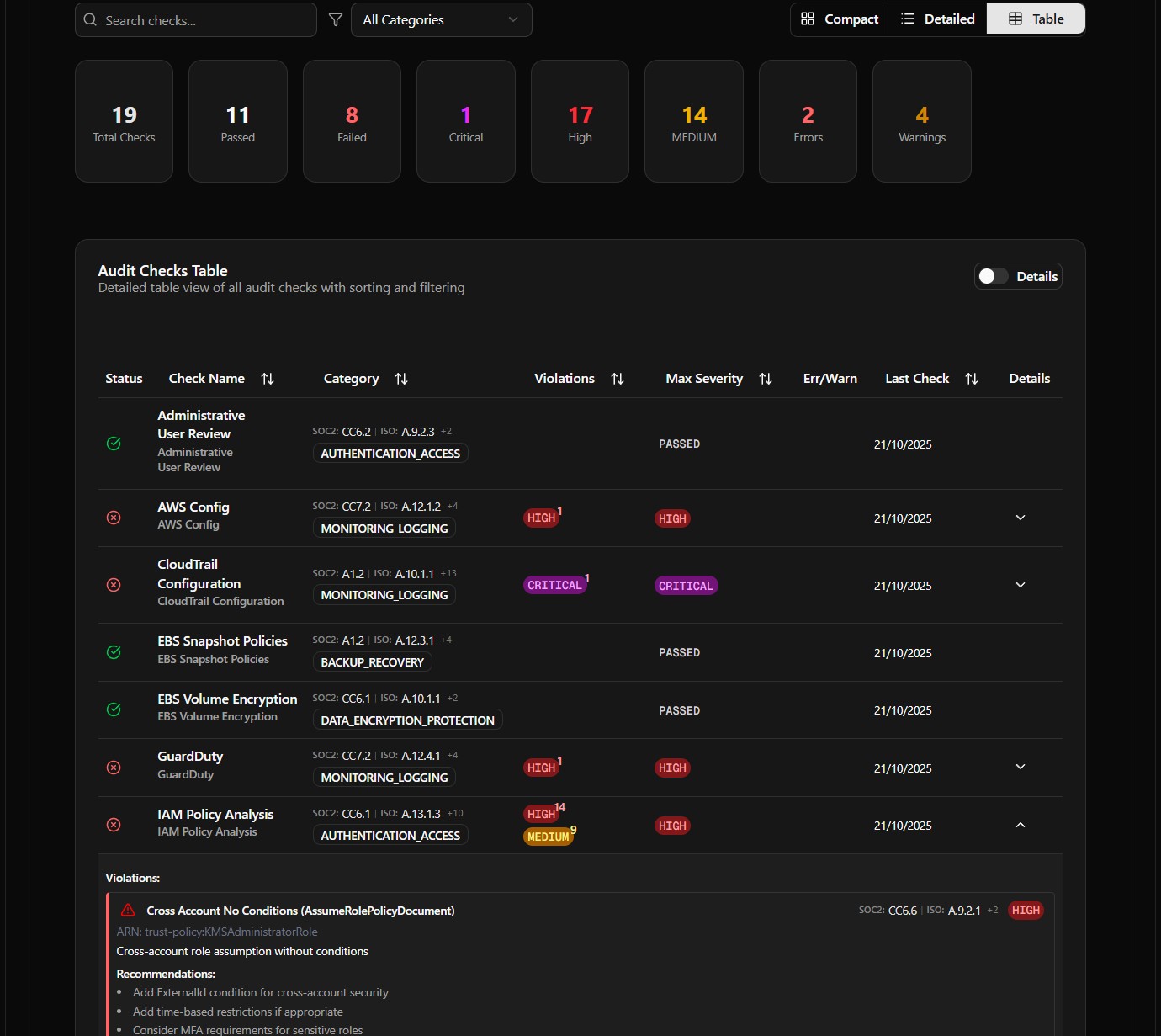
Task: Click the AUTHENTICATION_ACCESS tag on Administrative User Review
Action: pyautogui.click(x=390, y=453)
